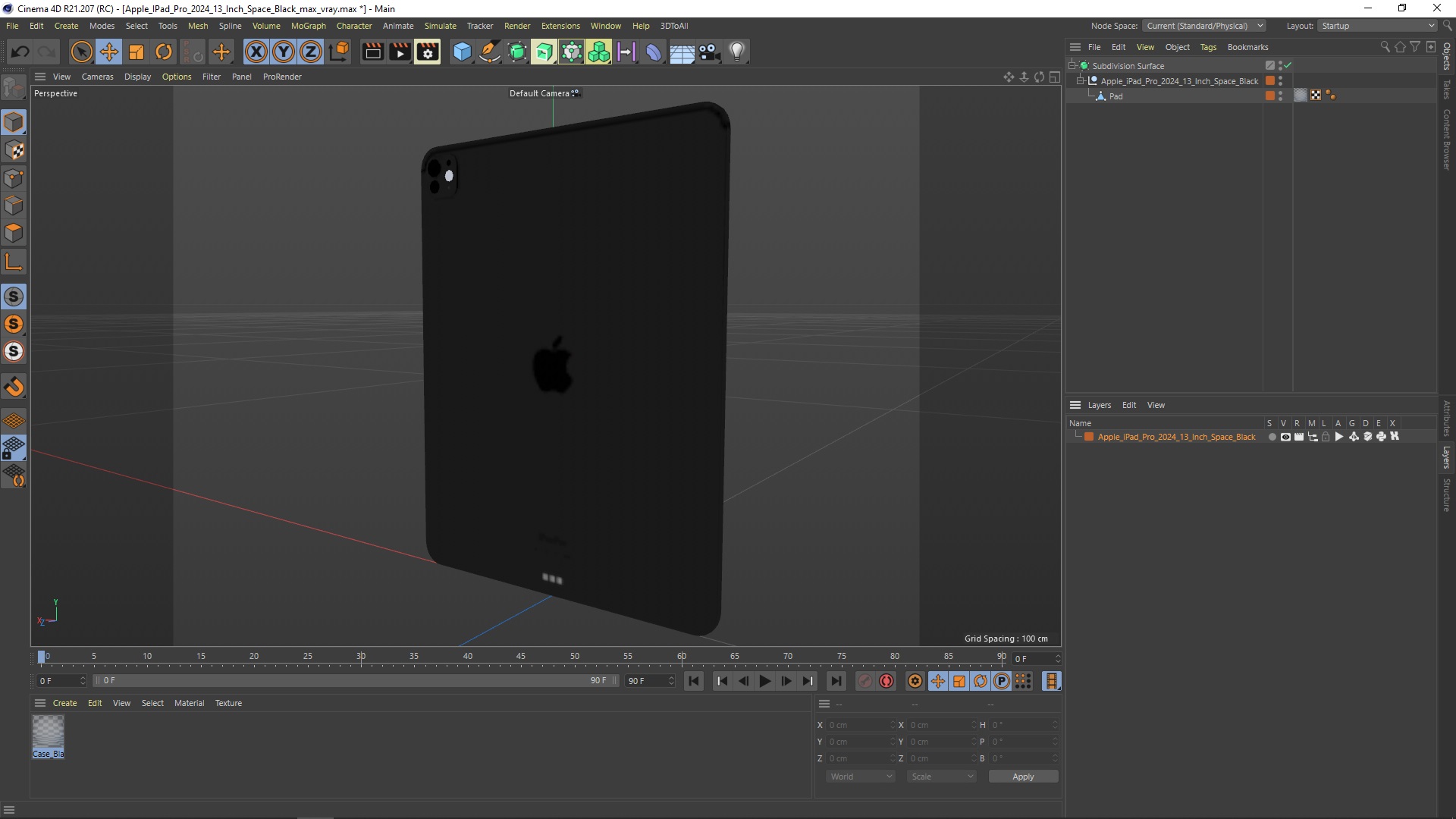Add a Floor environment object

pos(682,52)
